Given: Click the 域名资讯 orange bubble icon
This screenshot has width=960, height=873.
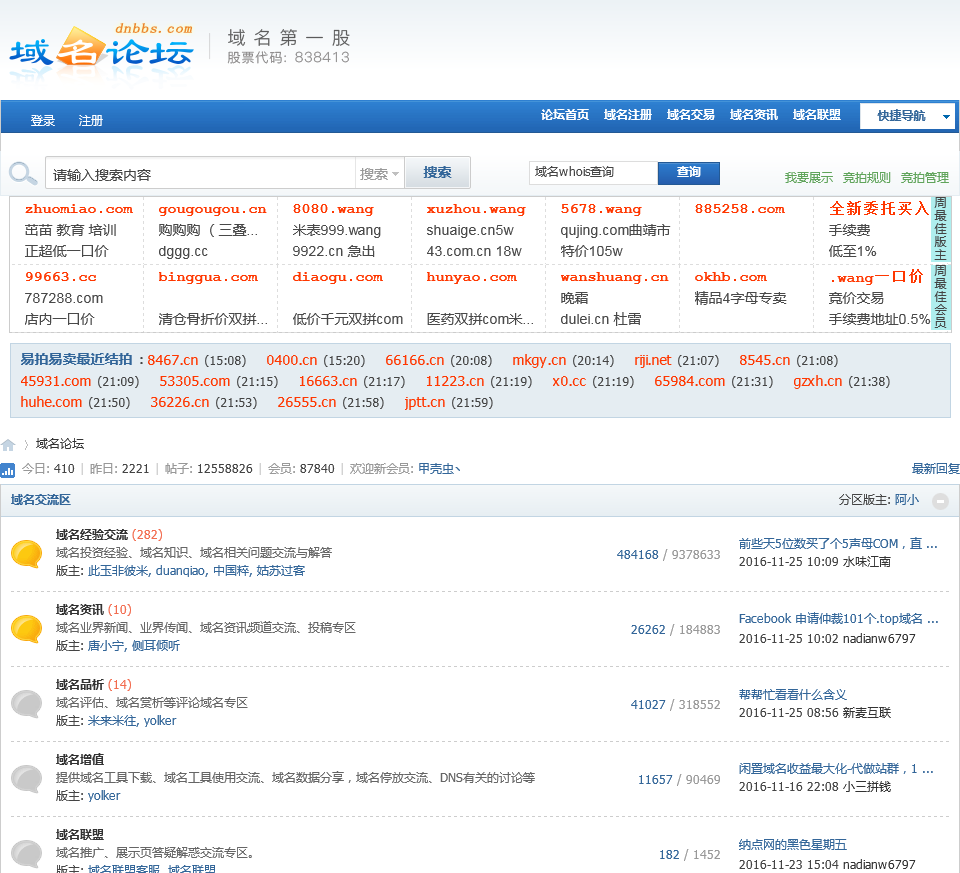Looking at the screenshot, I should [26, 628].
